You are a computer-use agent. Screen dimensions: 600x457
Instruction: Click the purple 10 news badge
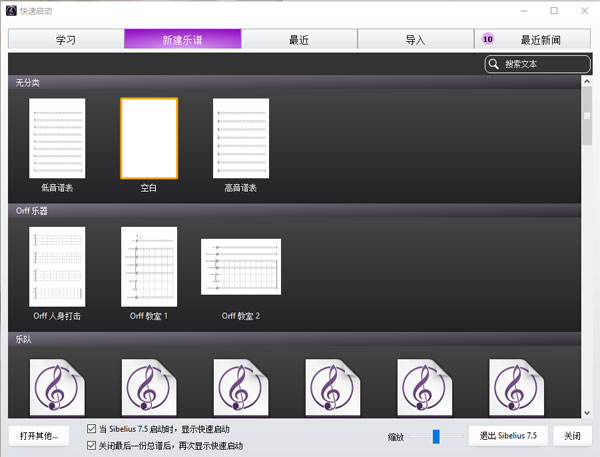click(x=488, y=39)
